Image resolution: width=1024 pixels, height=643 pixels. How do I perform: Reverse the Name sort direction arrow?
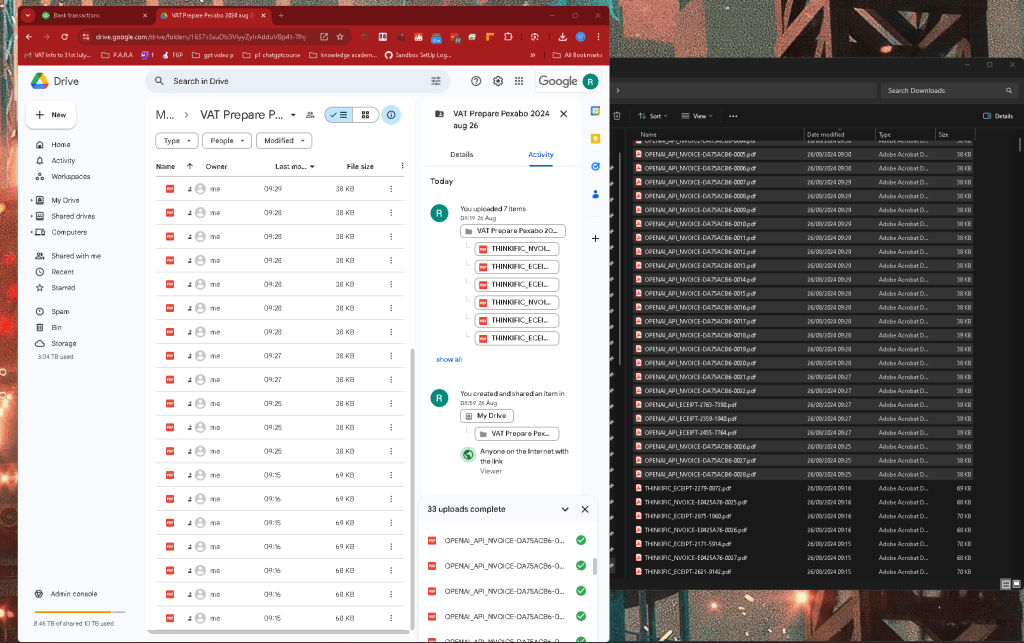pos(189,166)
